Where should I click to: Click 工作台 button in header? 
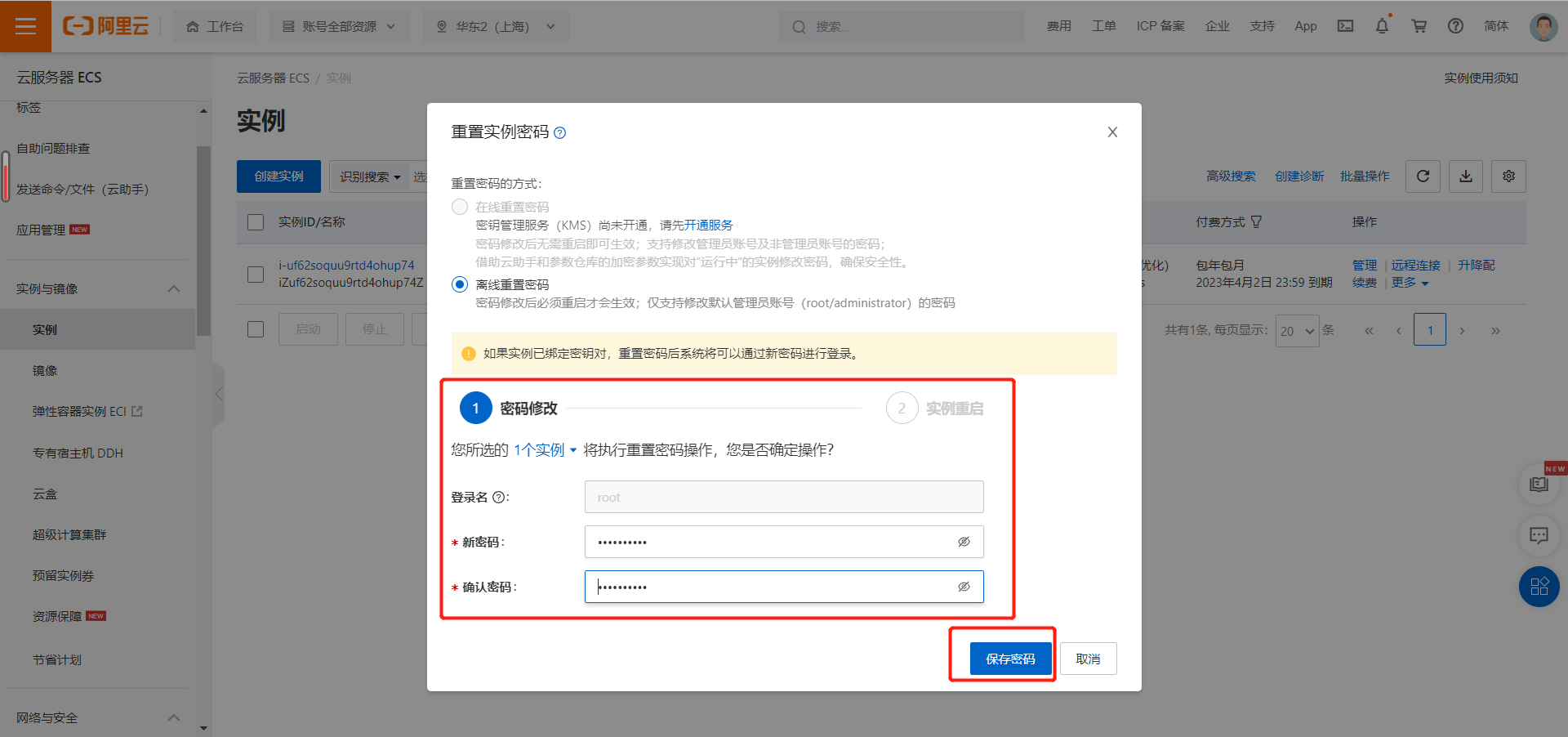coord(215,26)
